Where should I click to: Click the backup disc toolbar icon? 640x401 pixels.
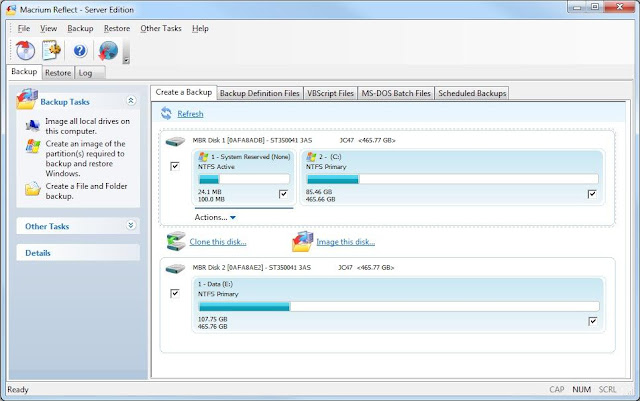pos(25,50)
